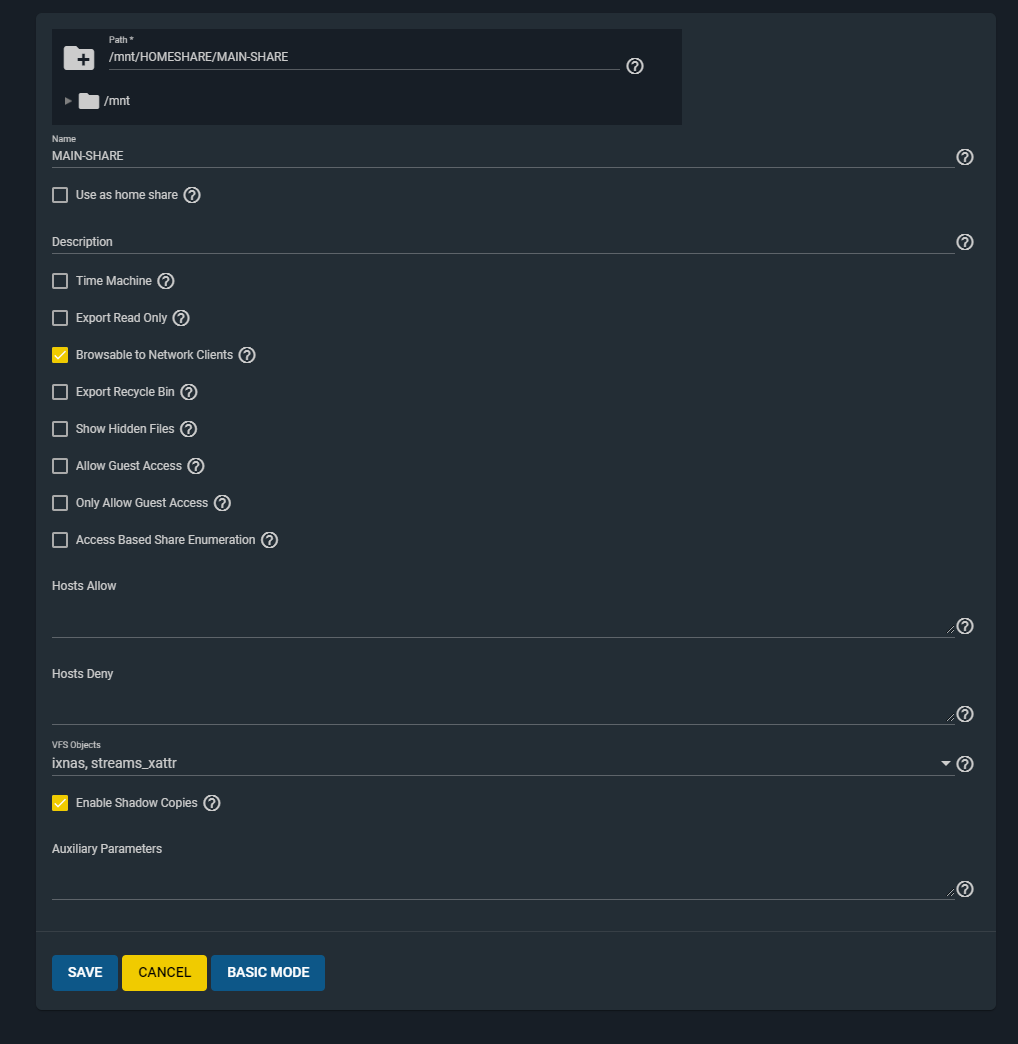Screen dimensions: 1018x1044
Task: Tick the Allow Guest Access checkbox
Action: [x=60, y=466]
